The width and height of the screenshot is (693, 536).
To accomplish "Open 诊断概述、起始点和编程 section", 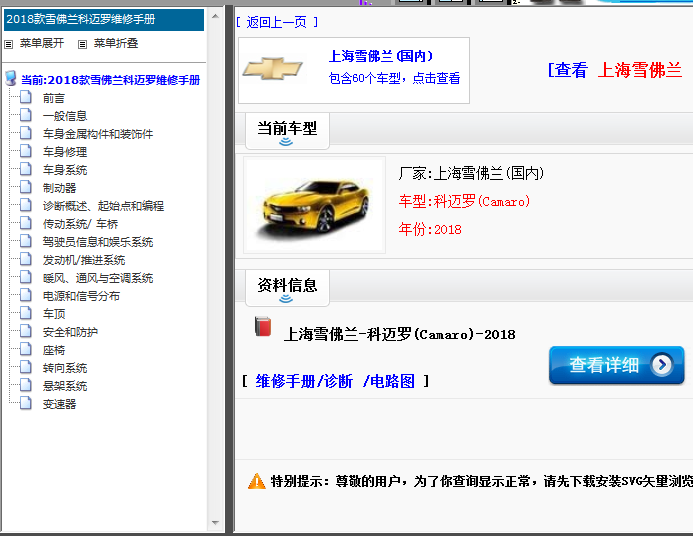I will tap(103, 206).
